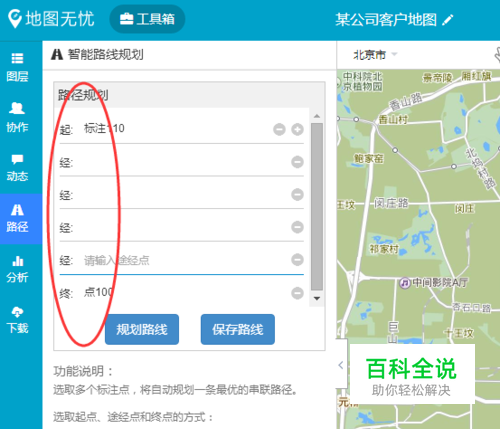Click the 闵庄路 label on map
This screenshot has width=500, height=429.
tap(391, 202)
